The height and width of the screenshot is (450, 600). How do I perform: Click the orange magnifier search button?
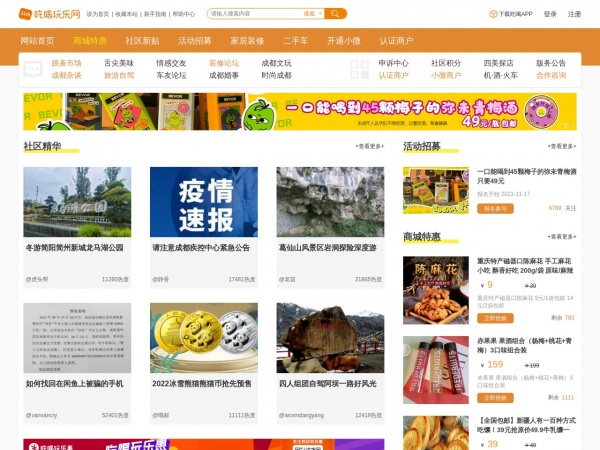coord(336,14)
